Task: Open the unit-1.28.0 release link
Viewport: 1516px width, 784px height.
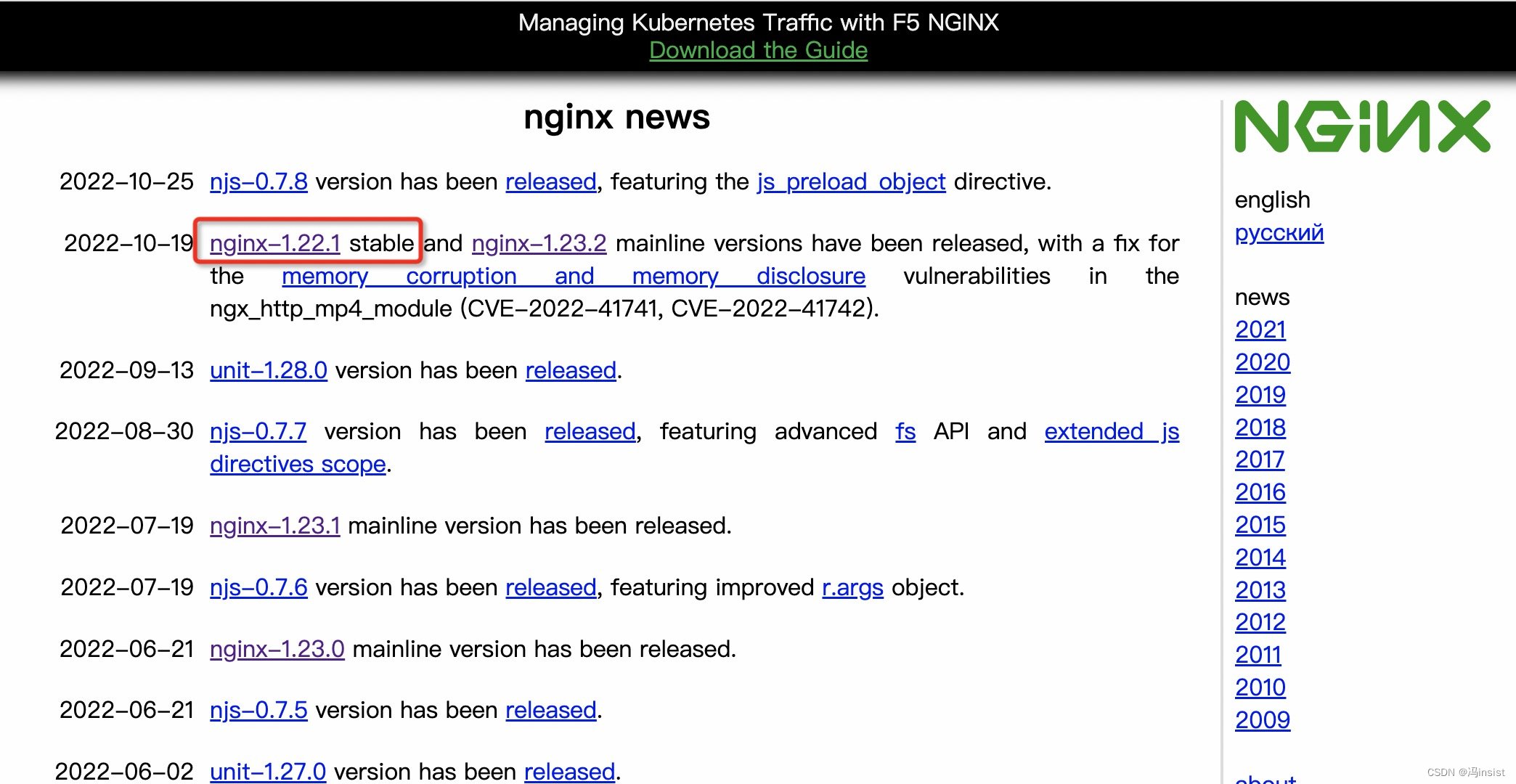Action: pyautogui.click(x=268, y=370)
